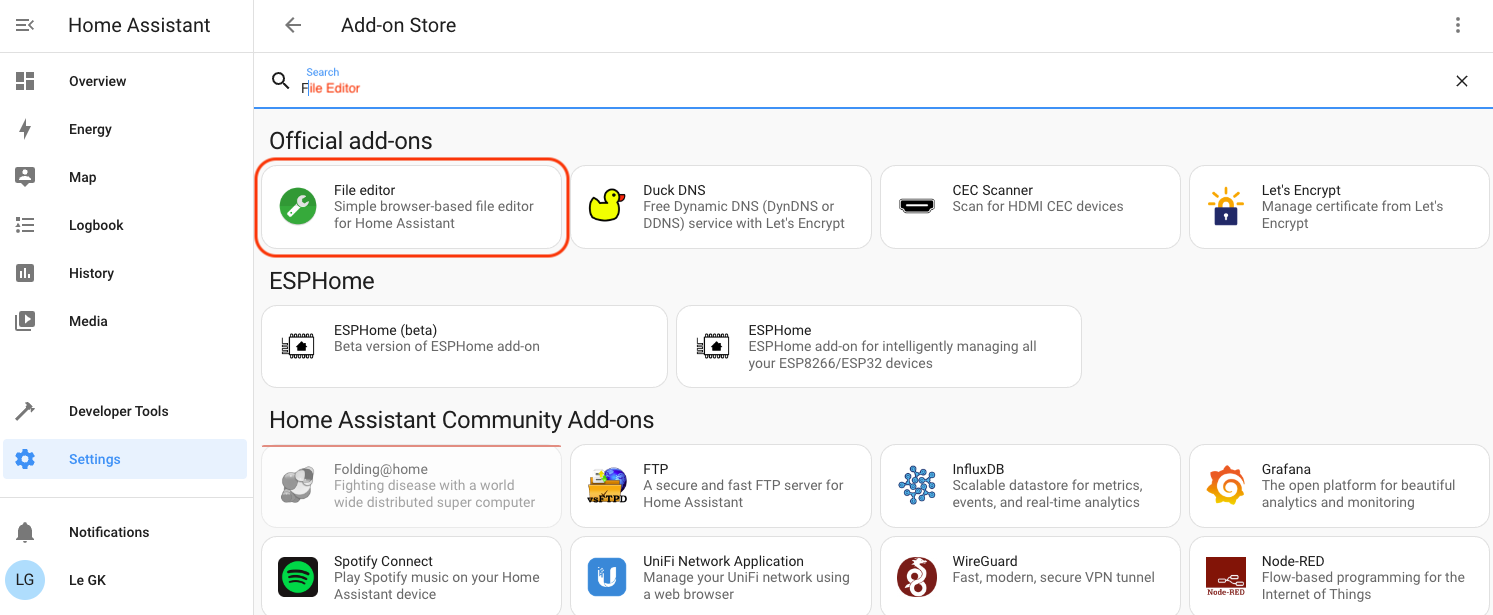Open the File editor add-on
The image size is (1493, 615).
[412, 207]
